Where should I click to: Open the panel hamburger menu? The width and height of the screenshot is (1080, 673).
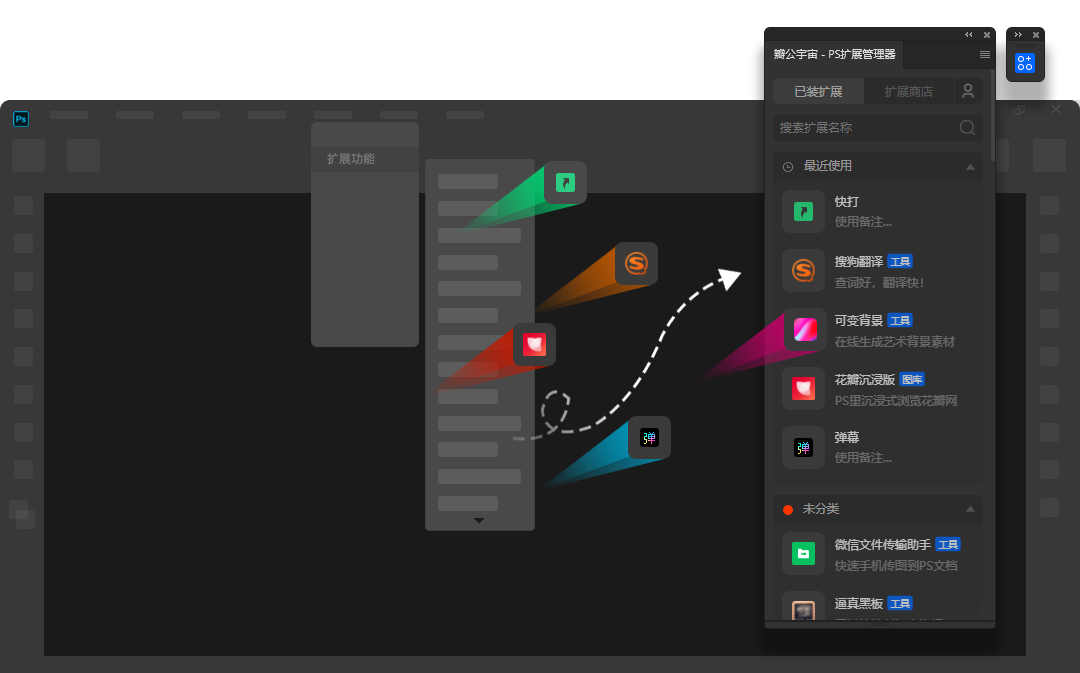coord(984,55)
